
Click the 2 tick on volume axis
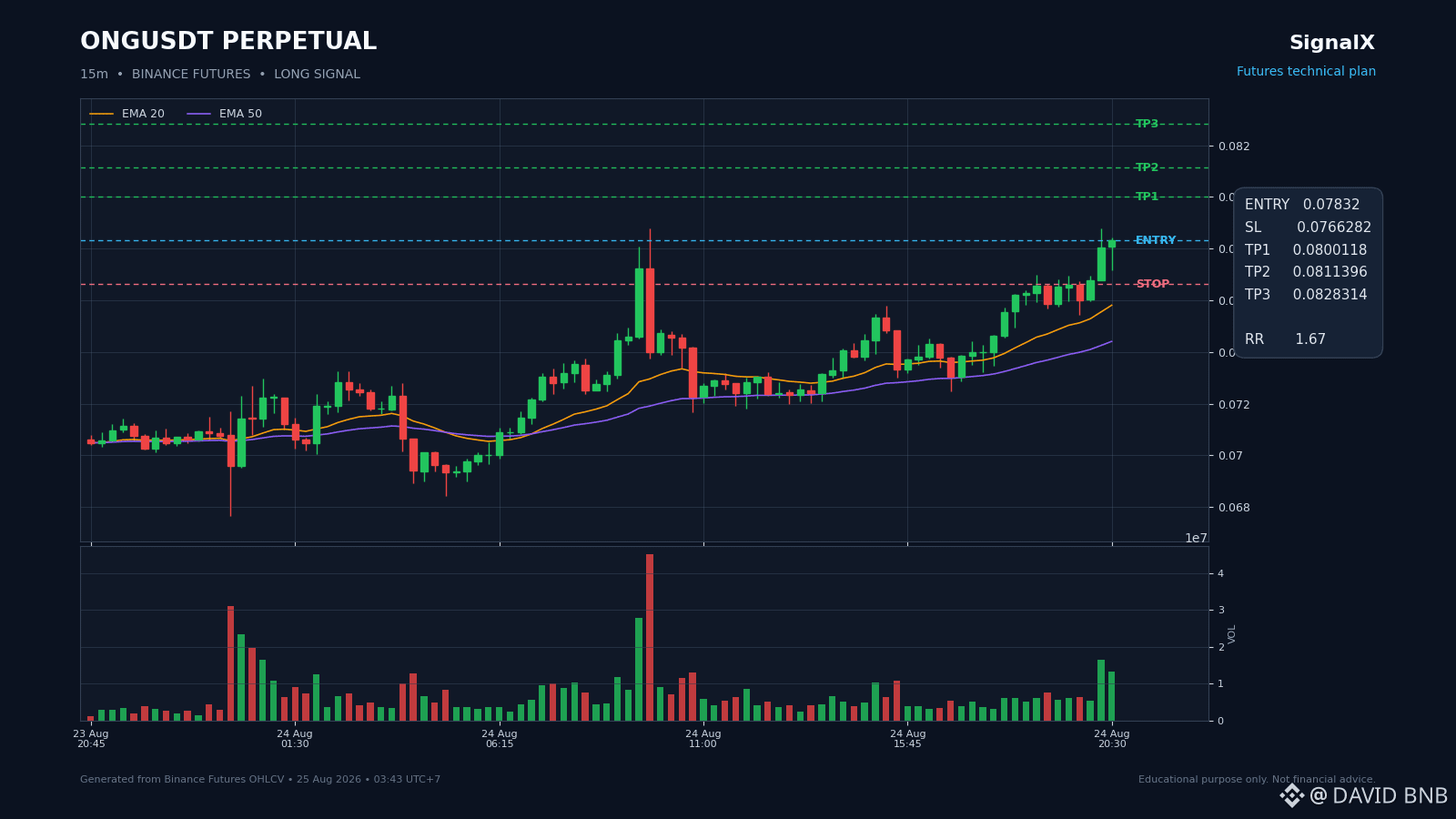1221,647
